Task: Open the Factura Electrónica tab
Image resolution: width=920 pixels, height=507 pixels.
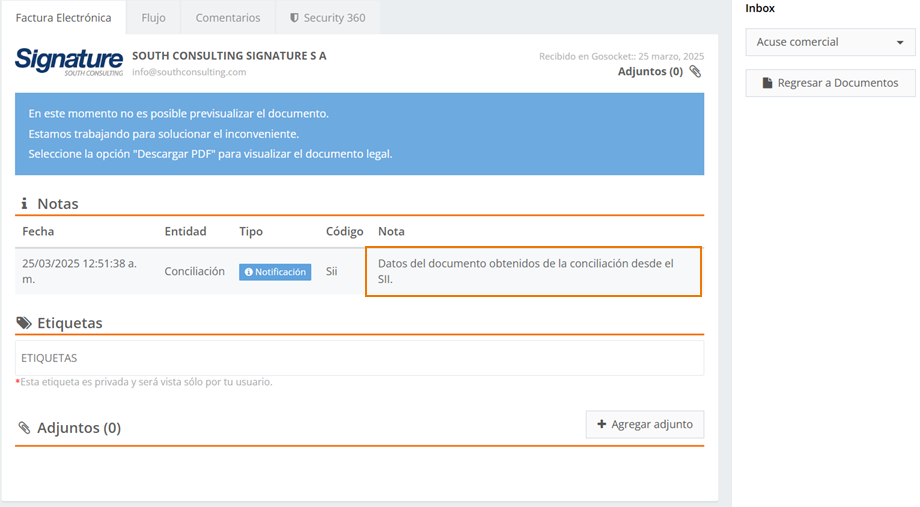Action: point(63,18)
